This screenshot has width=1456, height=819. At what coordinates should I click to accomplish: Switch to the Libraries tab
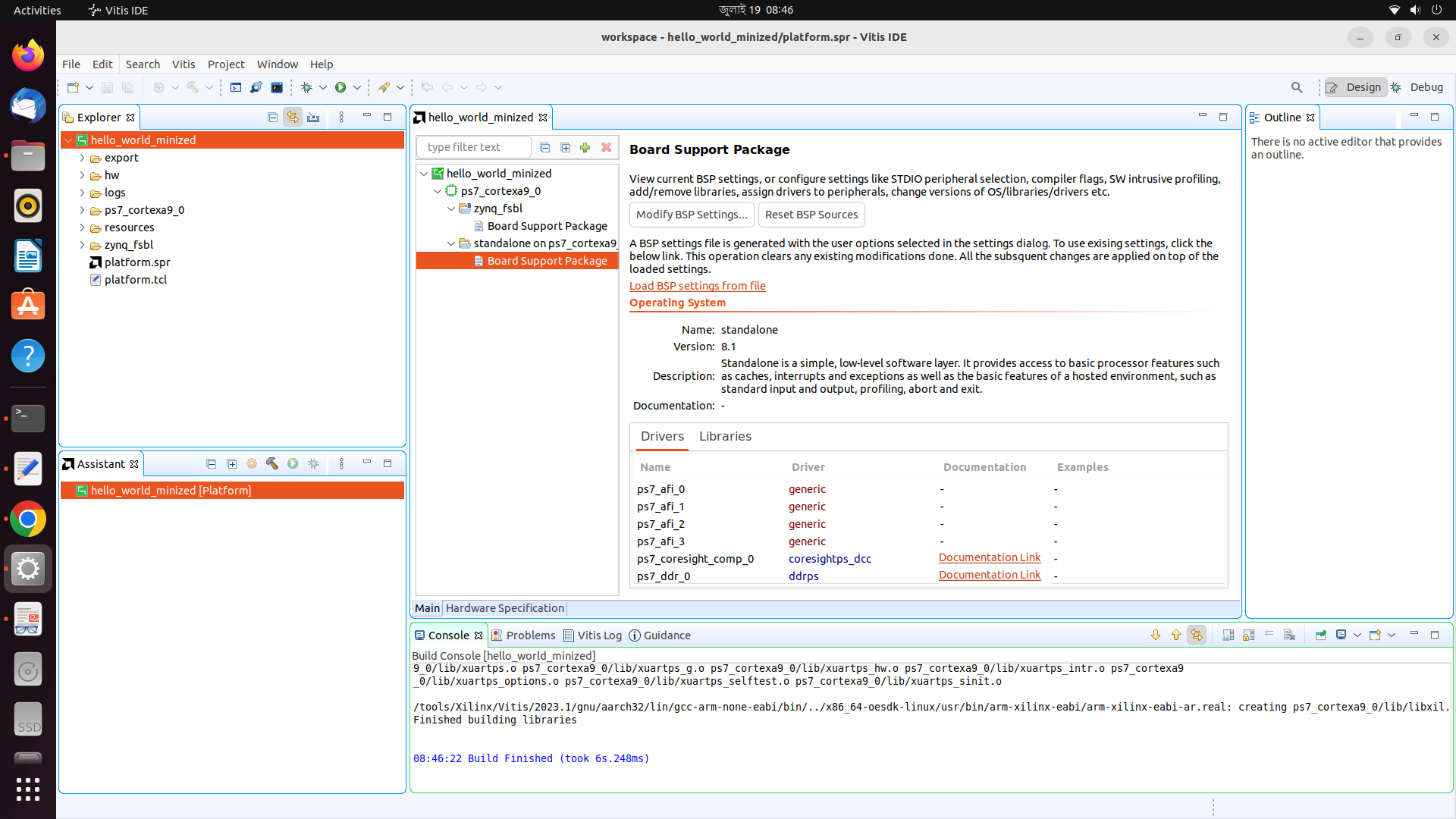725,436
